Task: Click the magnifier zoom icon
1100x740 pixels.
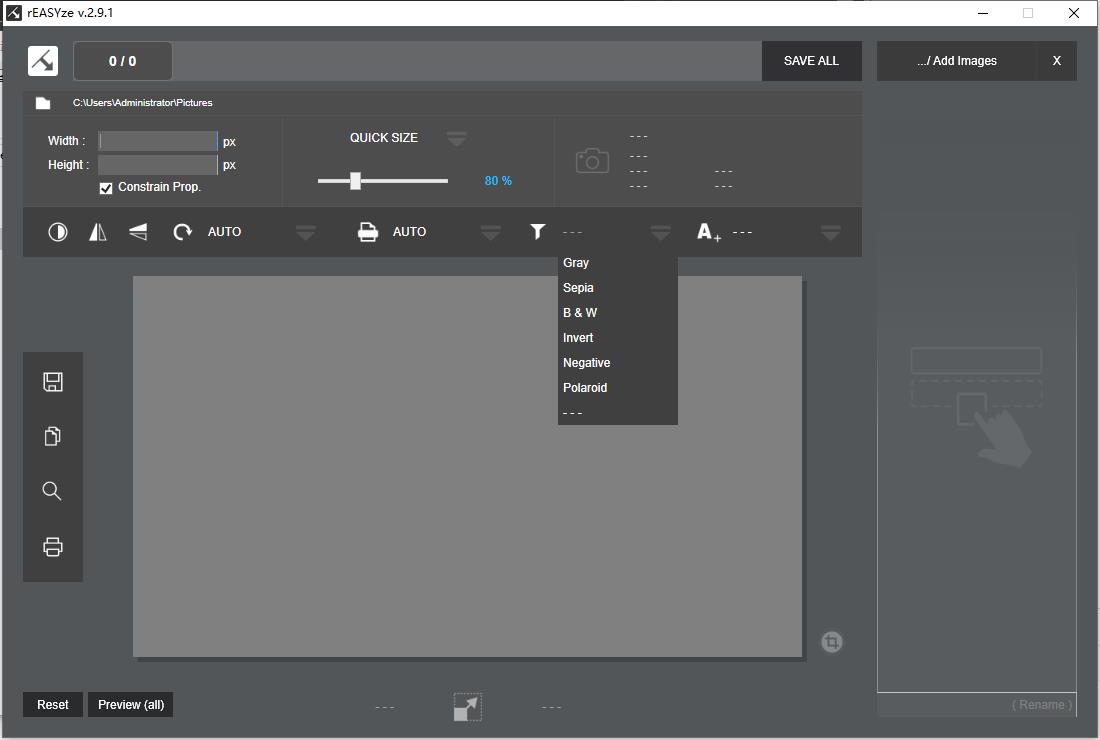Action: click(x=52, y=491)
